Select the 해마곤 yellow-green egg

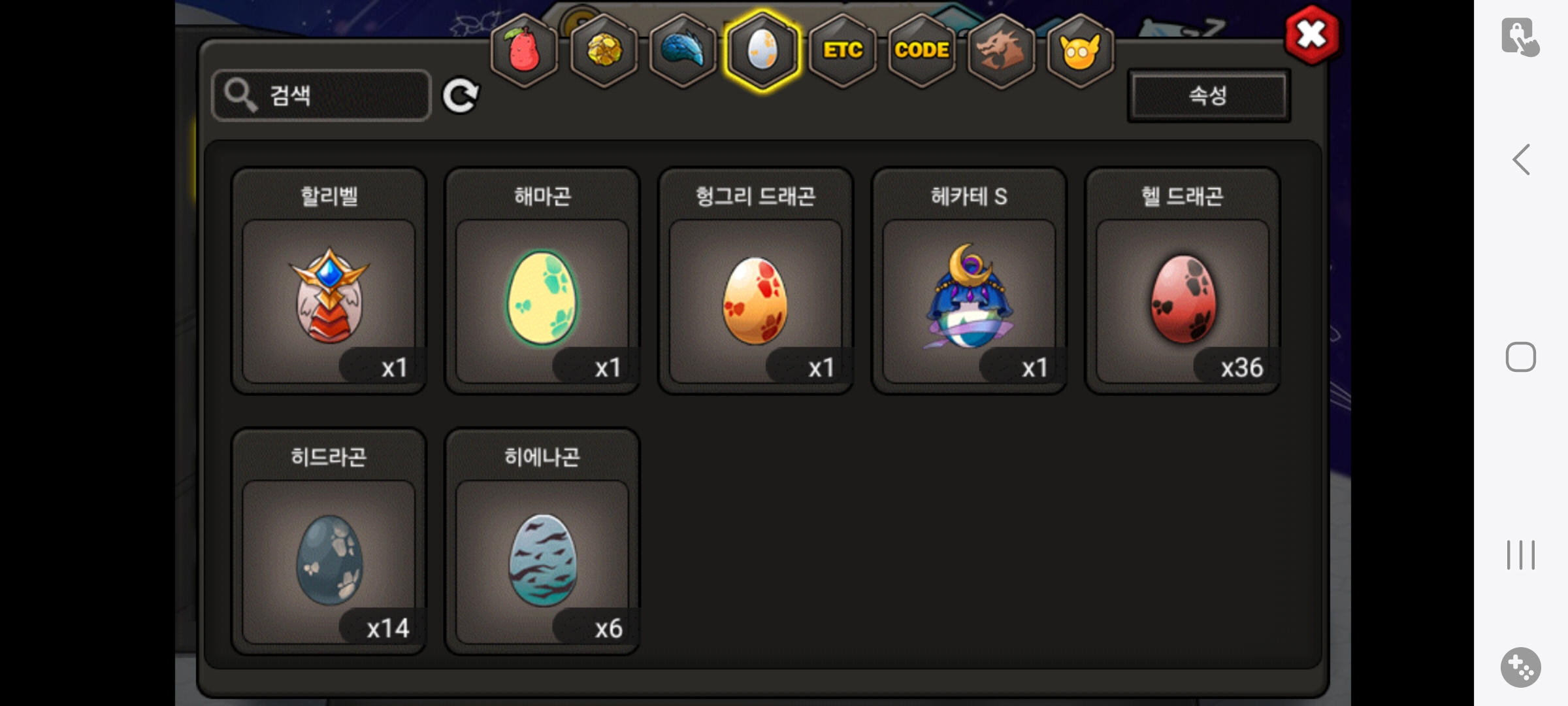click(542, 281)
